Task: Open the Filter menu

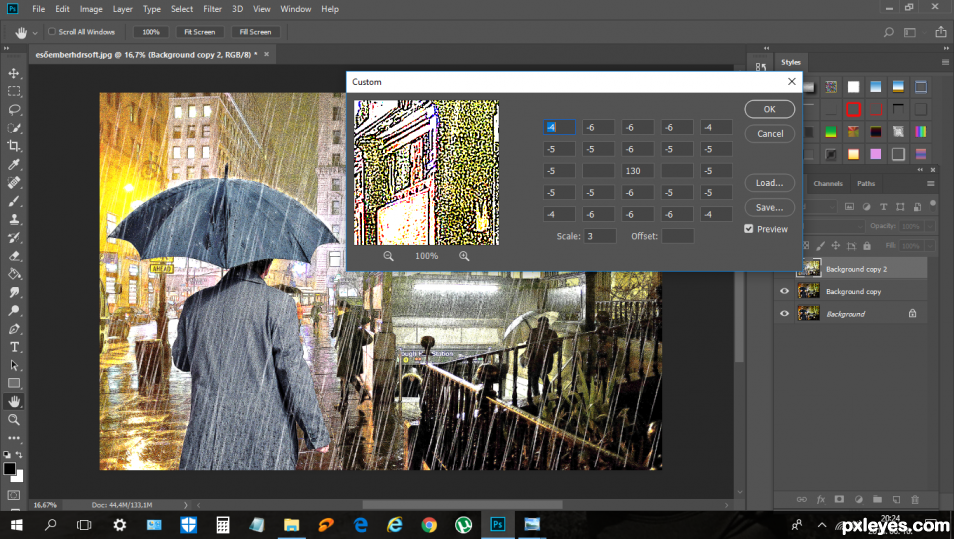Action: point(212,9)
